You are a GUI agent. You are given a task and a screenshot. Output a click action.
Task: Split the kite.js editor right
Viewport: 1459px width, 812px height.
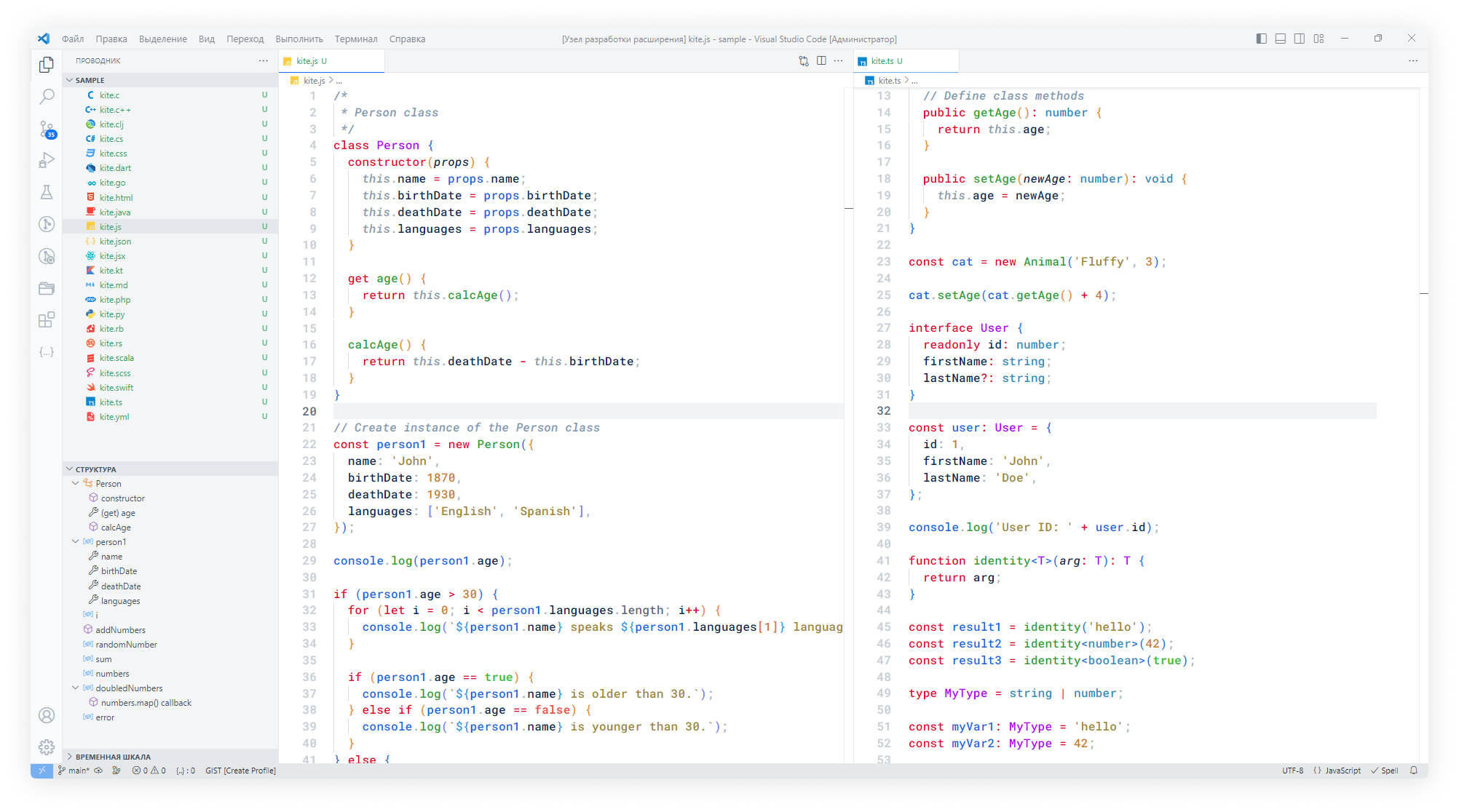[x=821, y=61]
